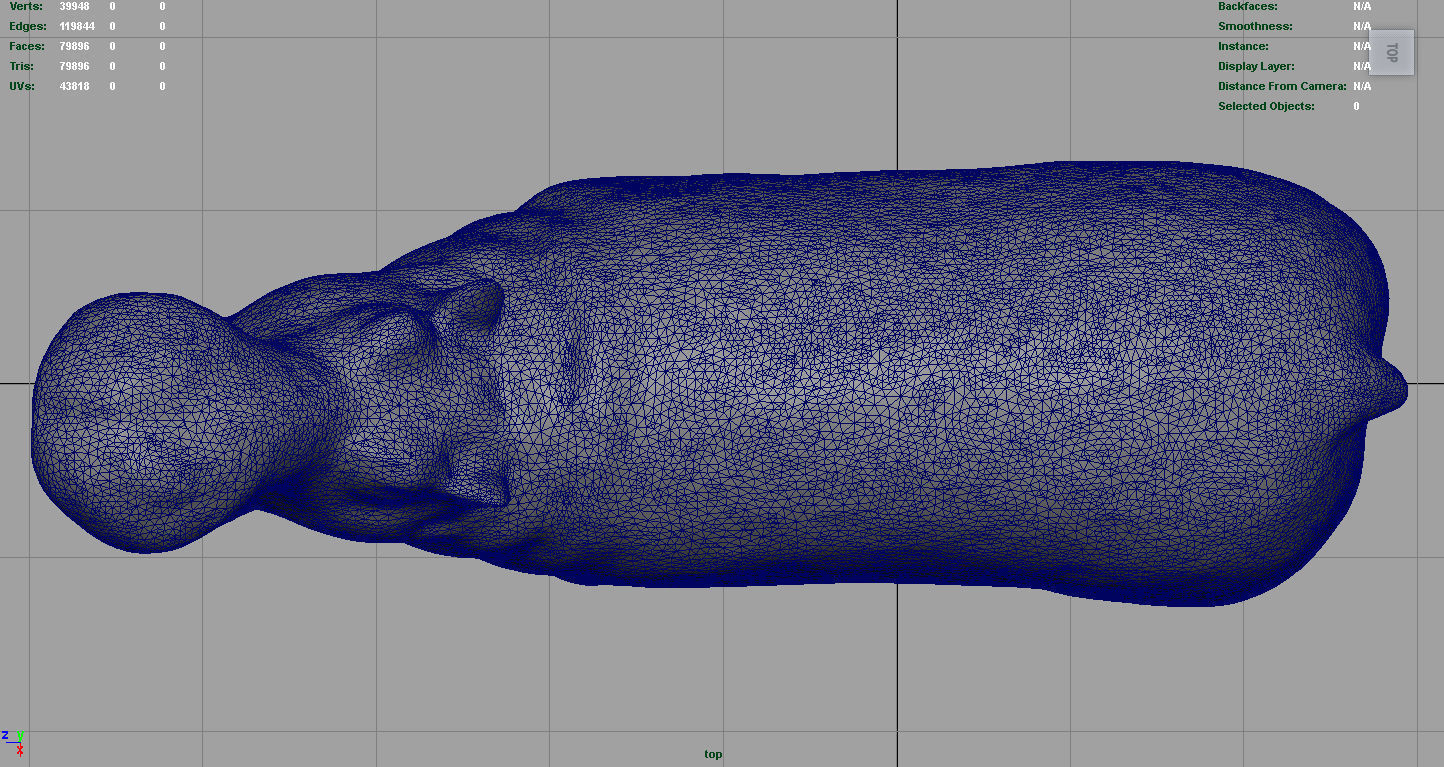The image size is (1444, 767).
Task: Click the 'Backfaces:' label
Action: [1248, 6]
